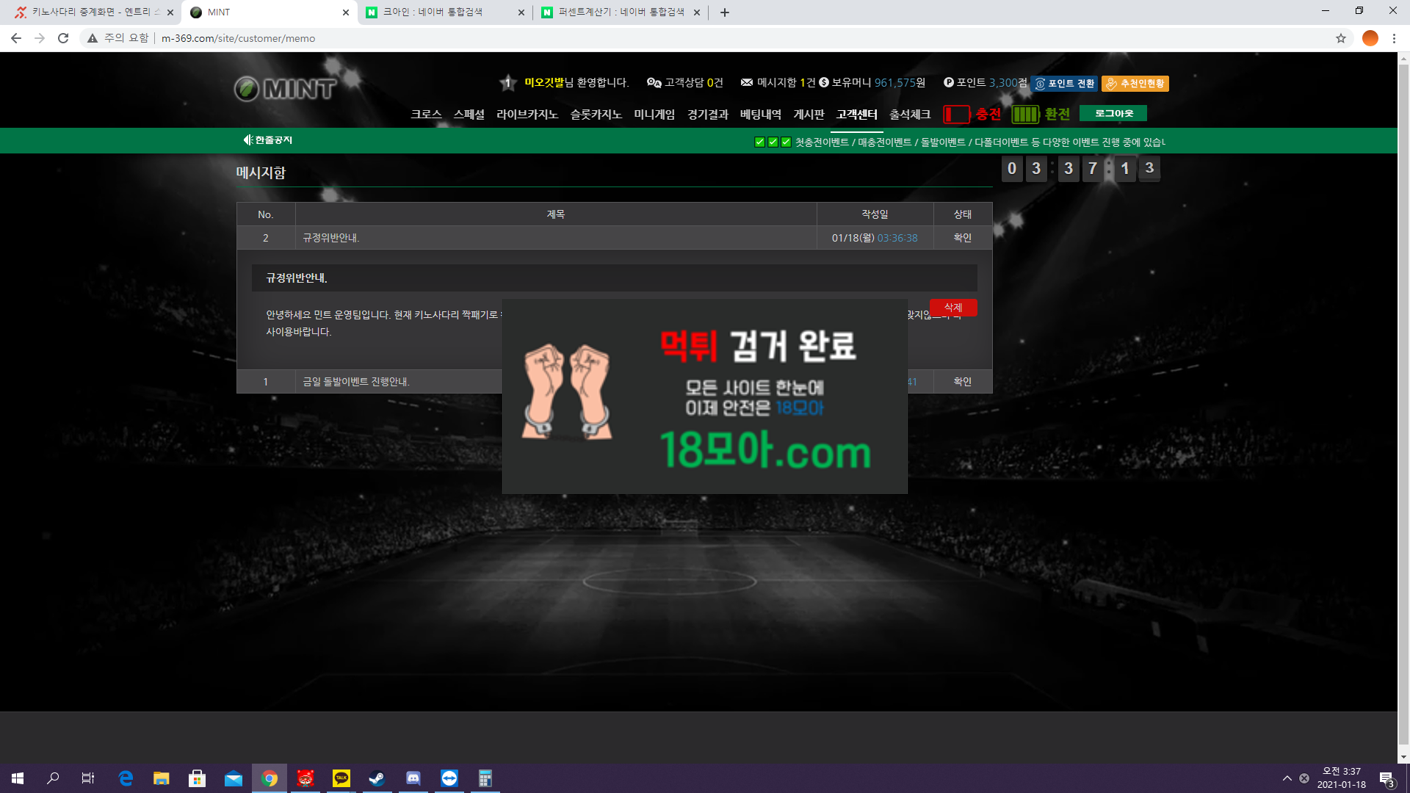
Task: Open a new browser tab
Action: coord(724,12)
